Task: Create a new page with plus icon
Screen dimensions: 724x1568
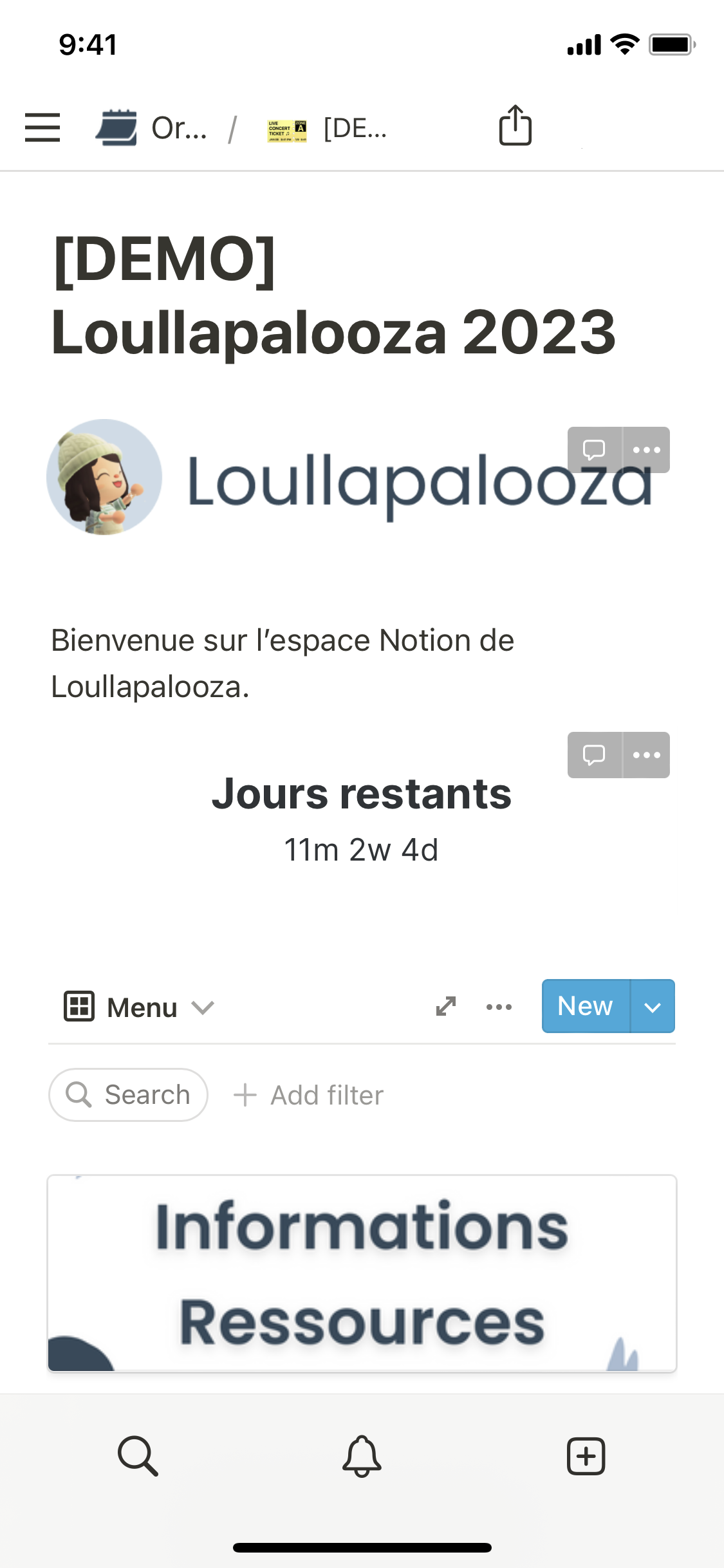Action: click(x=586, y=1455)
